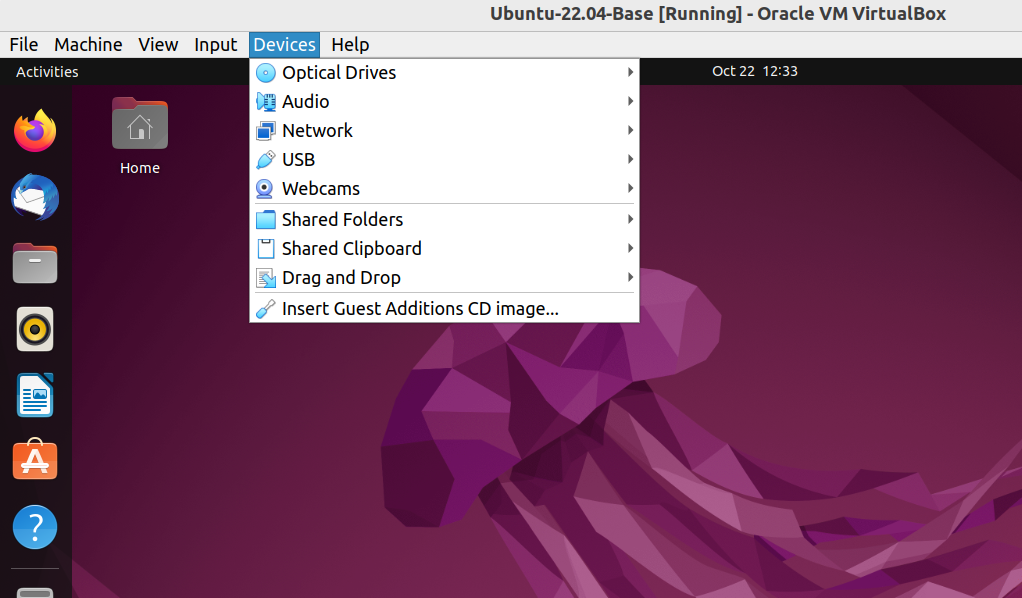
Task: Open the Input menu
Action: (x=215, y=45)
